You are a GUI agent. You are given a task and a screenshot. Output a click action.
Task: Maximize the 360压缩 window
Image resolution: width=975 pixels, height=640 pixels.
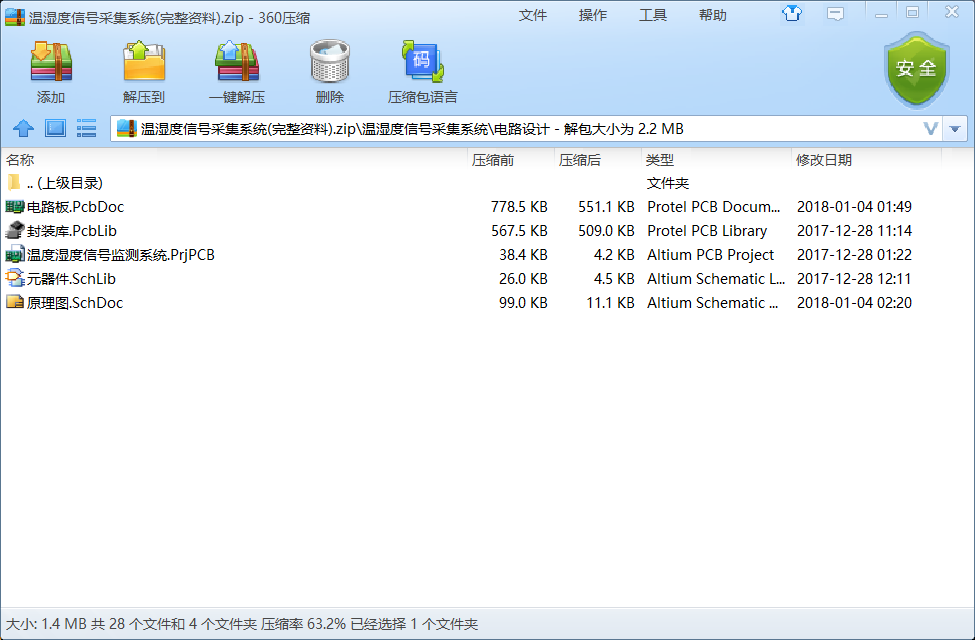(x=912, y=13)
